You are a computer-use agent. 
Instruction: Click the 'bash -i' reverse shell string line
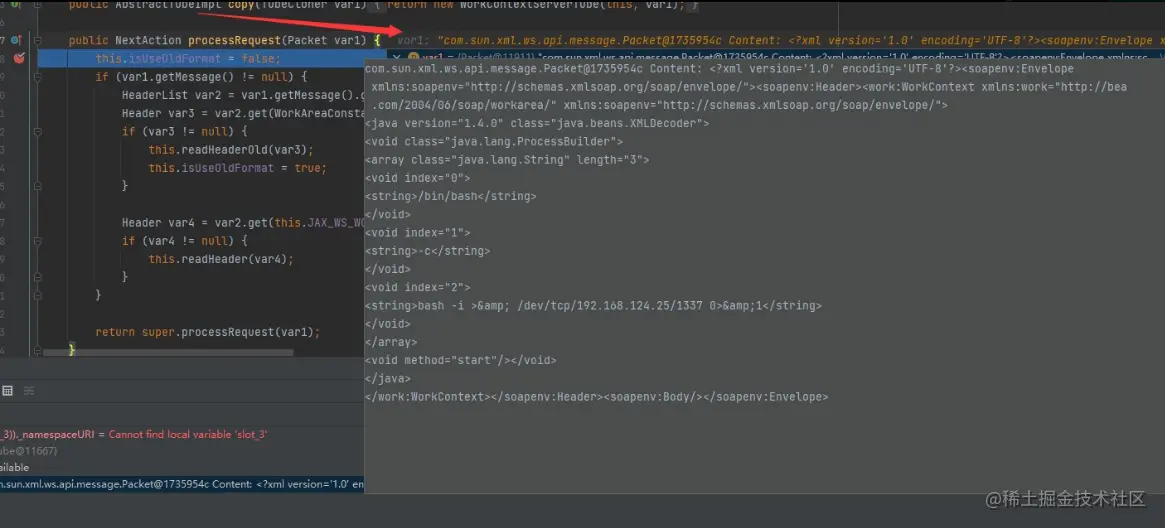tap(594, 305)
